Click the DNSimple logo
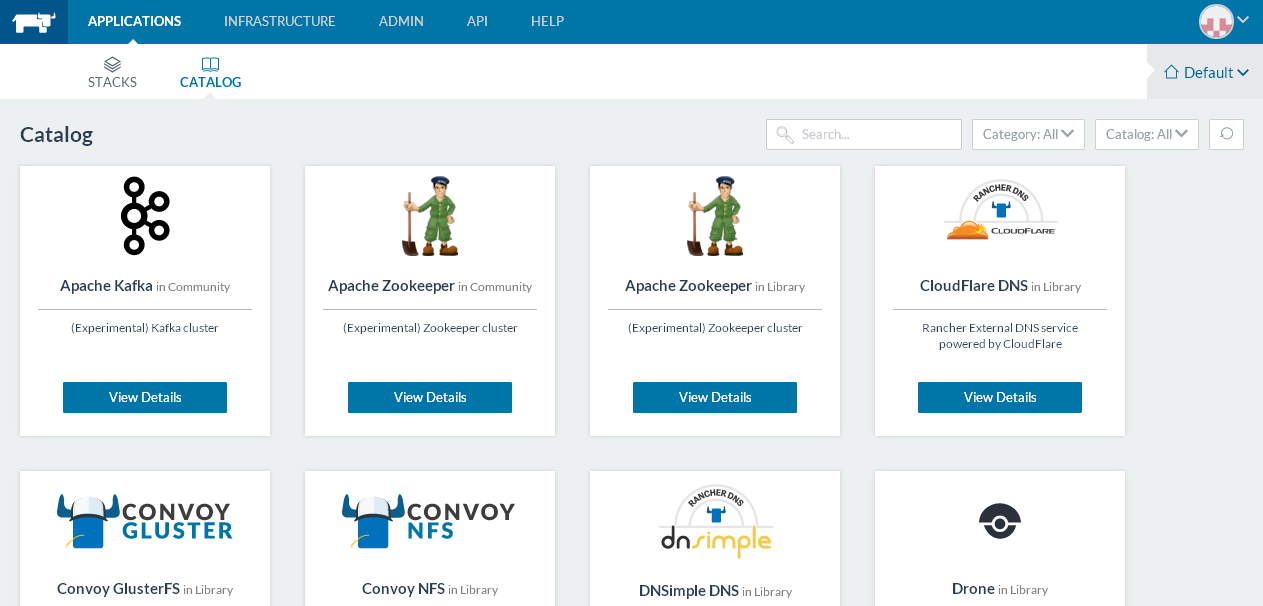The width and height of the screenshot is (1263, 606). [x=715, y=521]
